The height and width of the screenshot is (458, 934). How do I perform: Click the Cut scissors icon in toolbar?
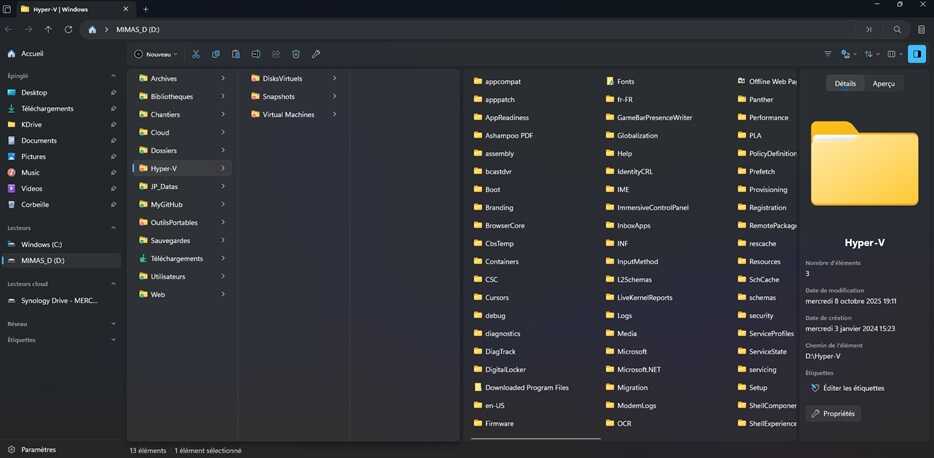point(195,54)
